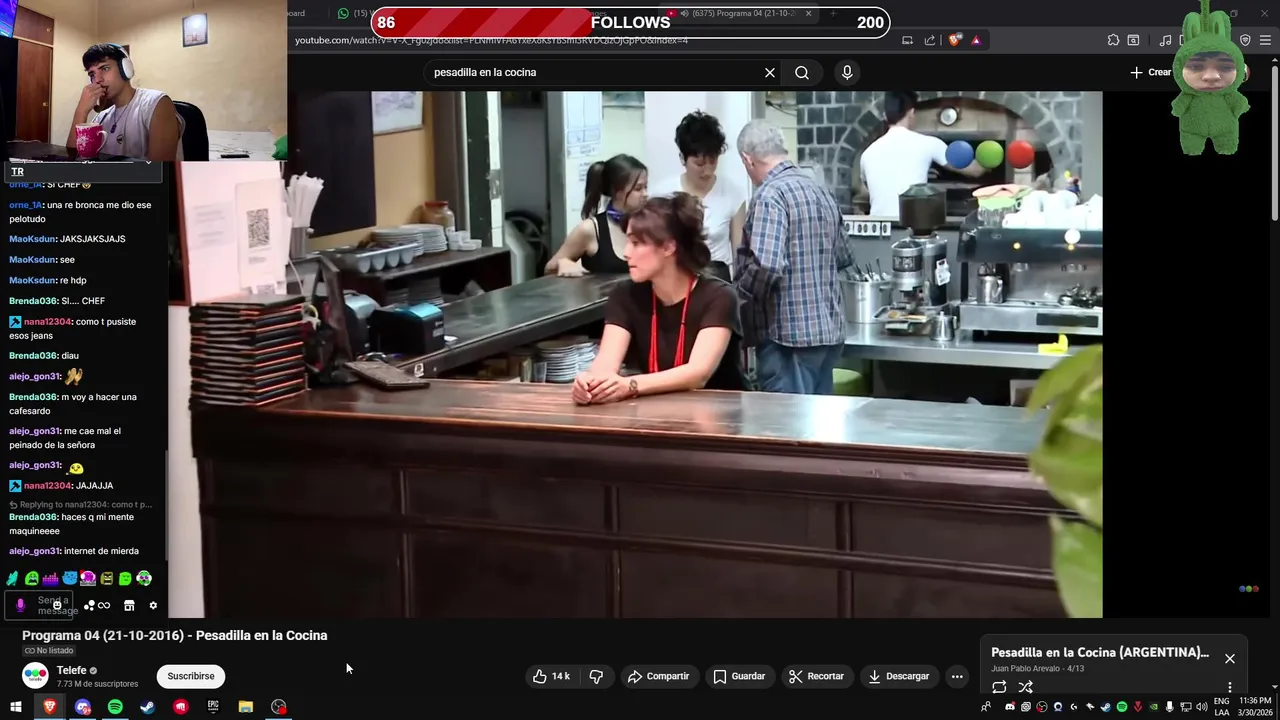Viewport: 1280px width, 720px height.
Task: Open the Brave hamburger main menu
Action: (1266, 40)
